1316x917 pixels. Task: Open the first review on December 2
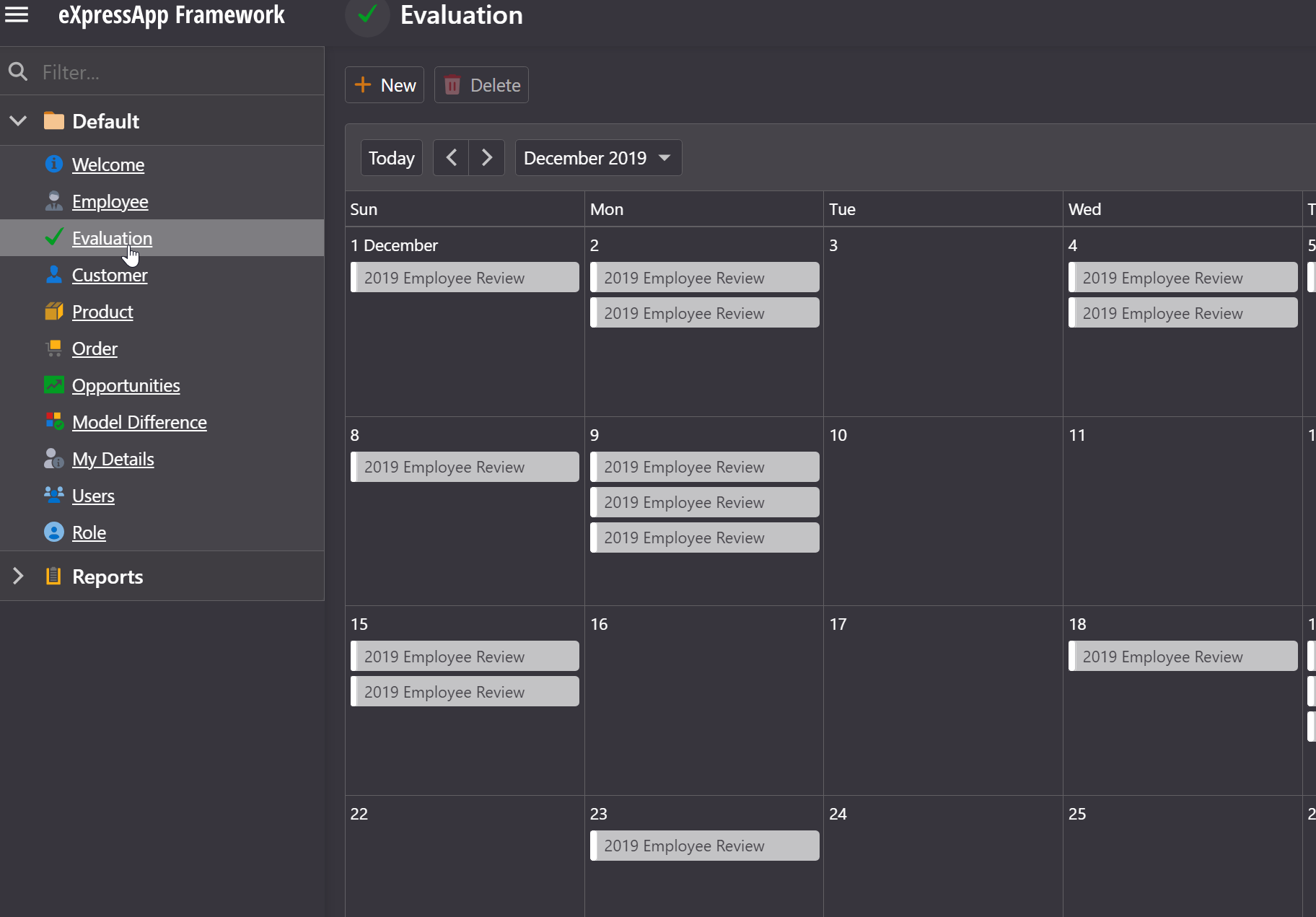click(705, 278)
